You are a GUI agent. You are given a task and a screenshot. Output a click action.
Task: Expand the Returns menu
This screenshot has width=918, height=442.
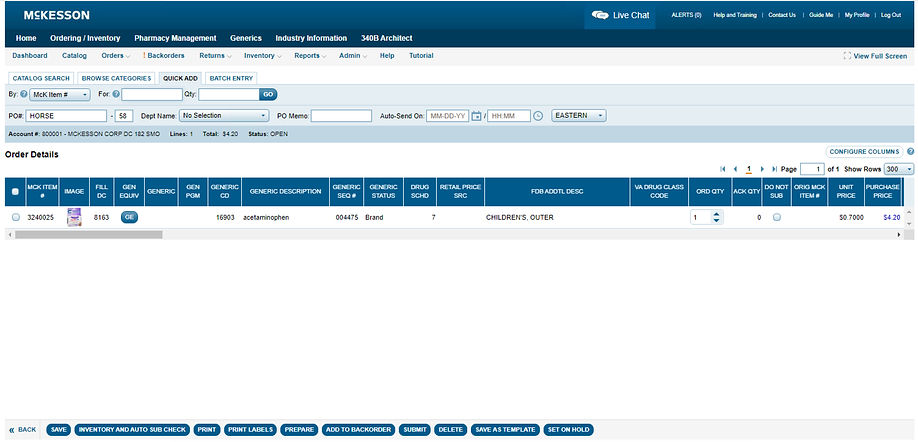pos(215,56)
